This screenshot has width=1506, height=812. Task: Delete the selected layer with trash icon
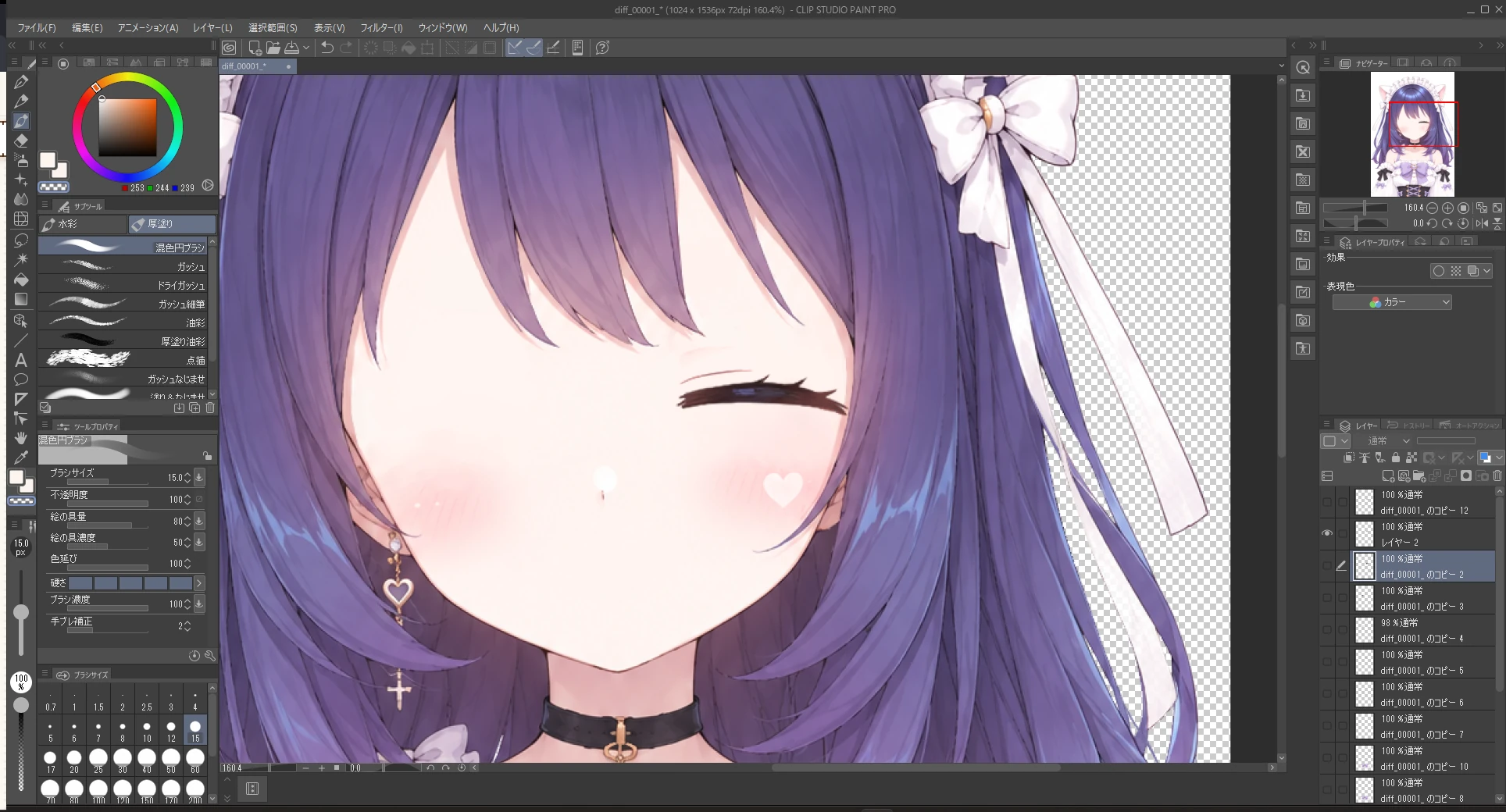click(1497, 475)
